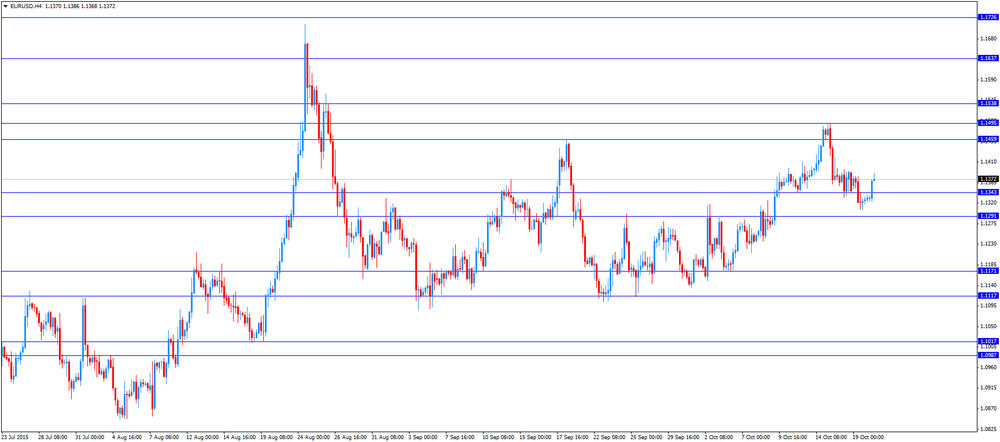Screen dimensions: 1000x442
Task: Click the 1.0915 price scale value
Action: pos(988,388)
